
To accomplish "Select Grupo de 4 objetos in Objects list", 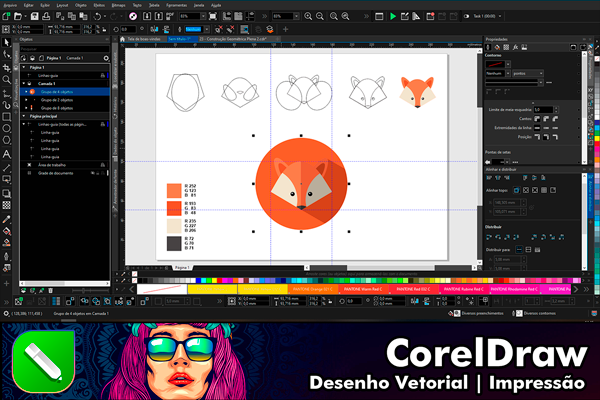I will [x=57, y=91].
